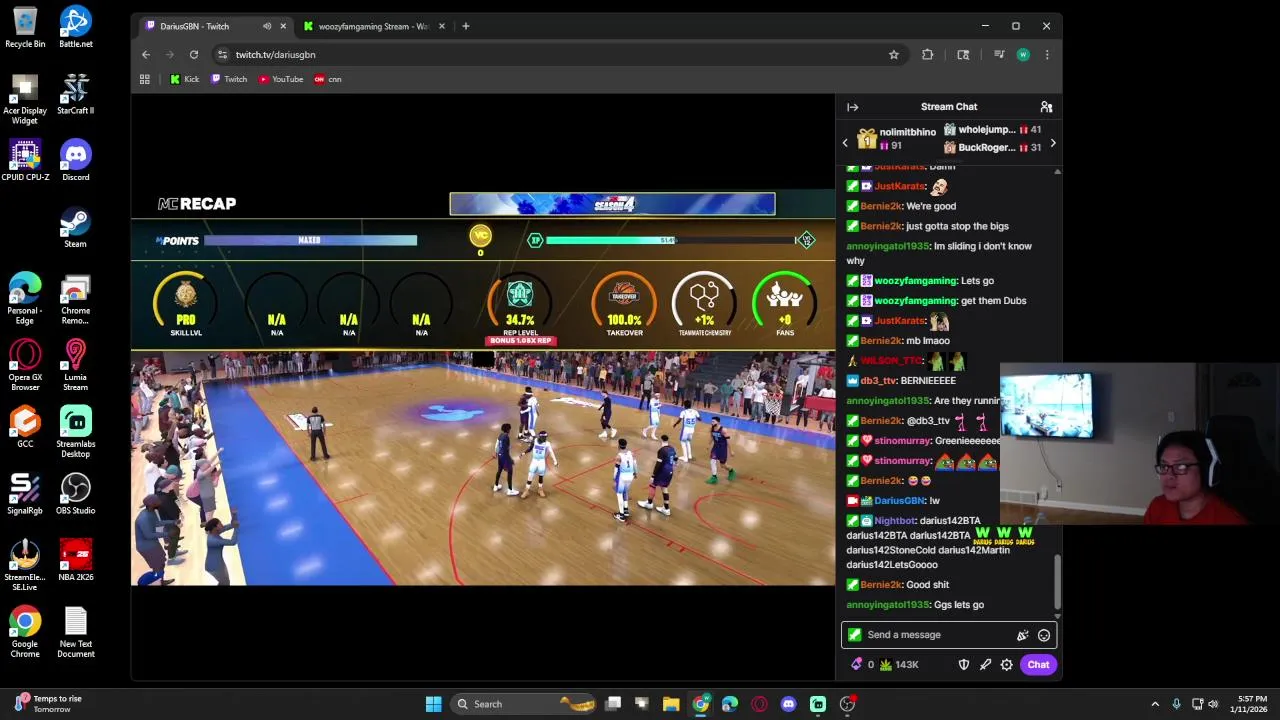Open the emote picker smiley
The image size is (1280, 720).
click(1044, 635)
